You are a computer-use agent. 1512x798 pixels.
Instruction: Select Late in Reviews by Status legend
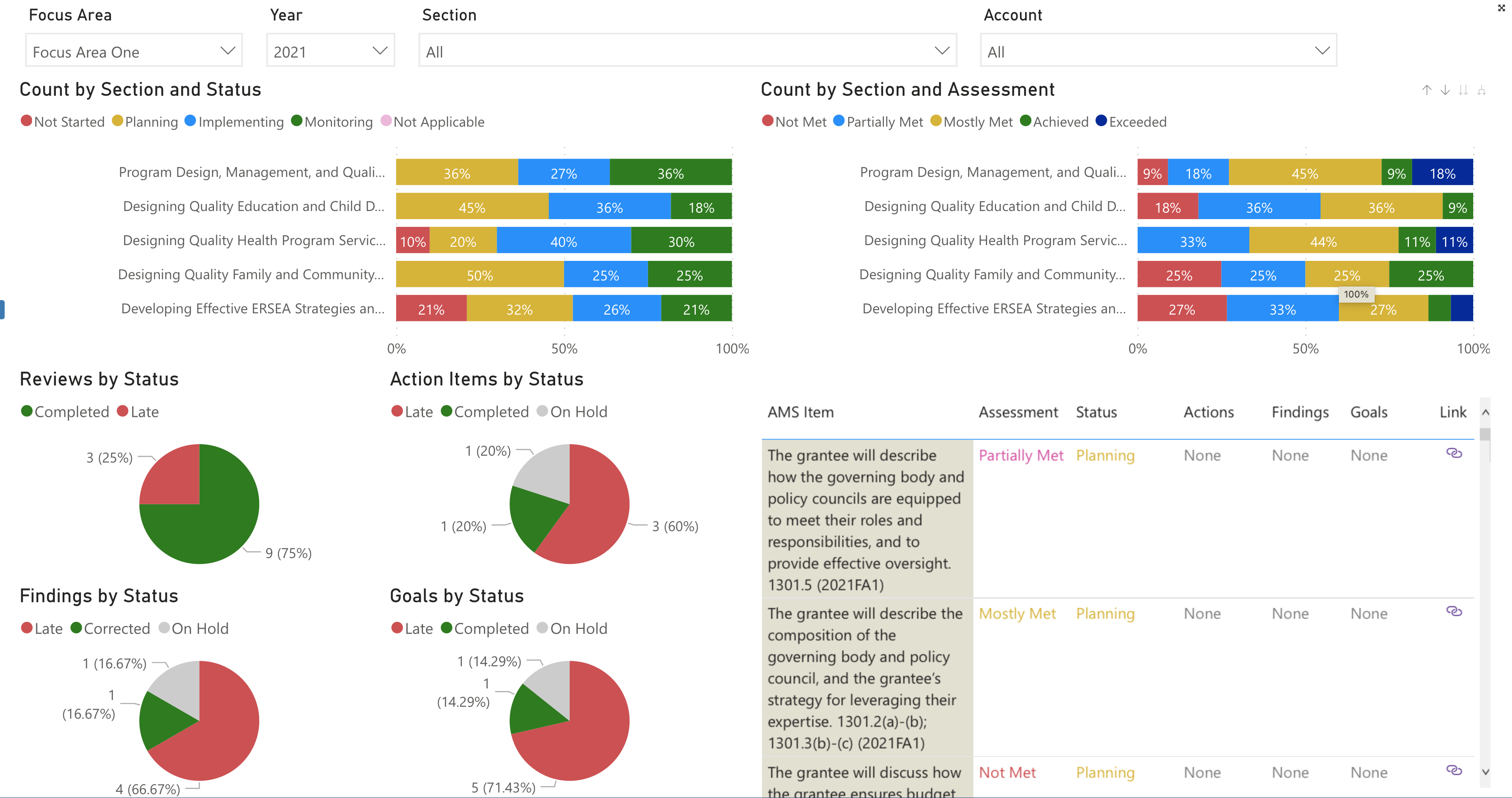pos(138,411)
